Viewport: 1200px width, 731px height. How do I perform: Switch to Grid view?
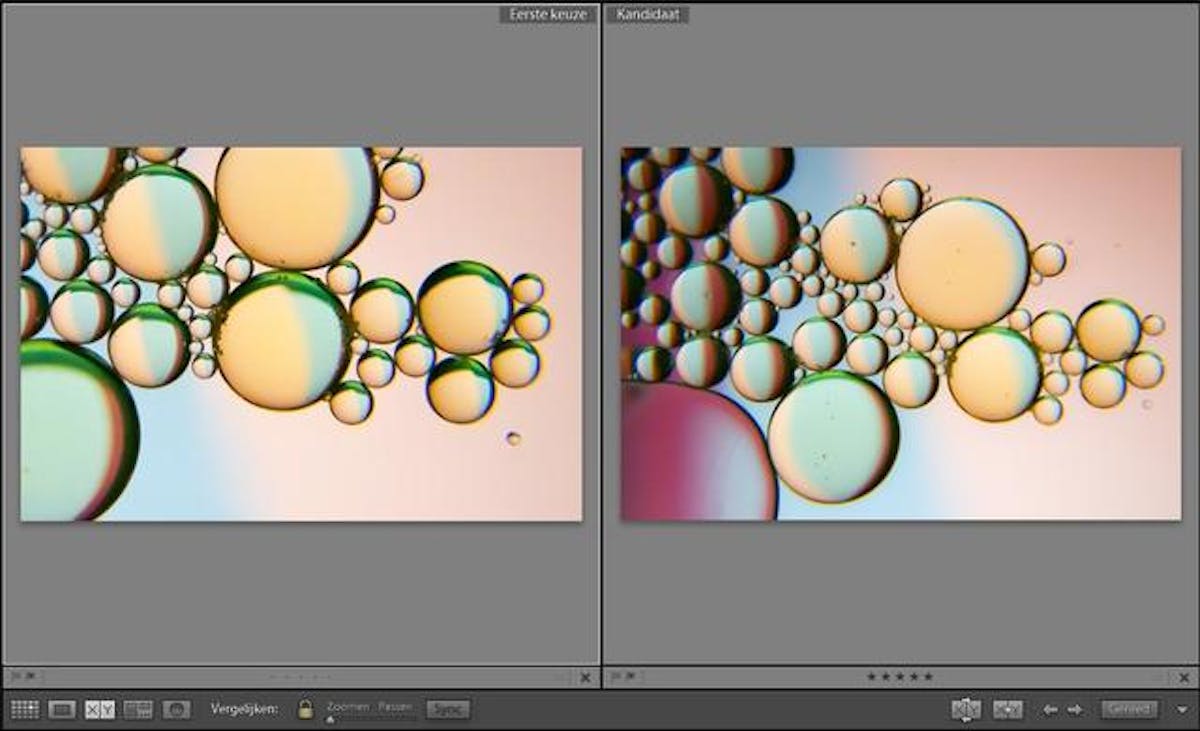(25, 709)
